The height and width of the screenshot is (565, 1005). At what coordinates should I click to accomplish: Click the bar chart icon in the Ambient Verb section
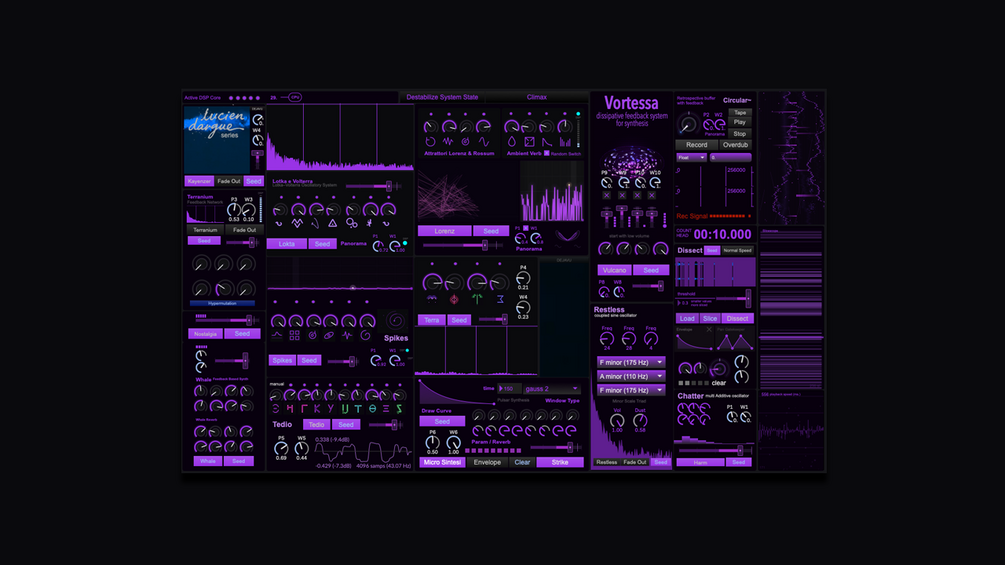pyautogui.click(x=565, y=142)
